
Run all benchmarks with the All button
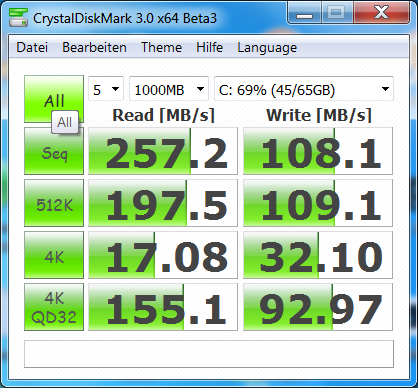pos(54,99)
